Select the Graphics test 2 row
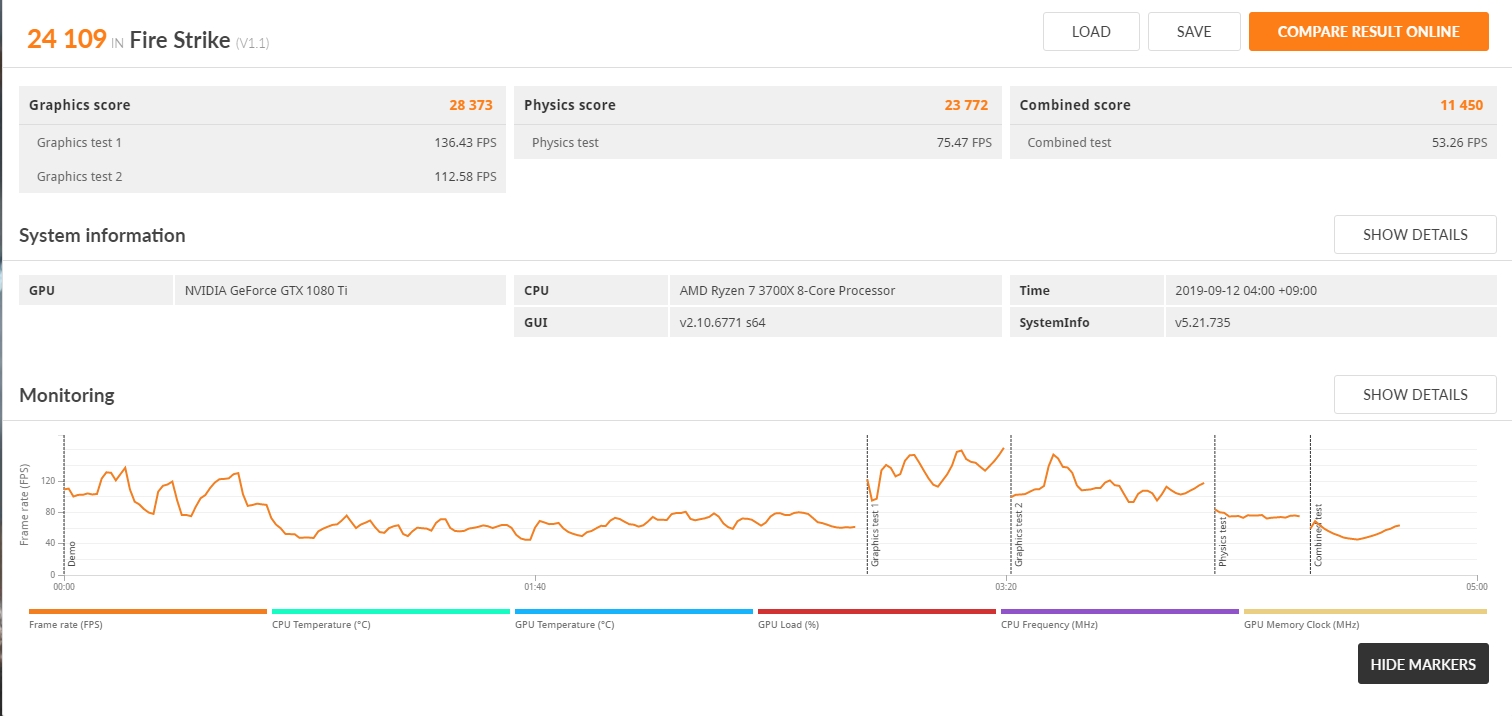The width and height of the screenshot is (1512, 716). [x=262, y=176]
